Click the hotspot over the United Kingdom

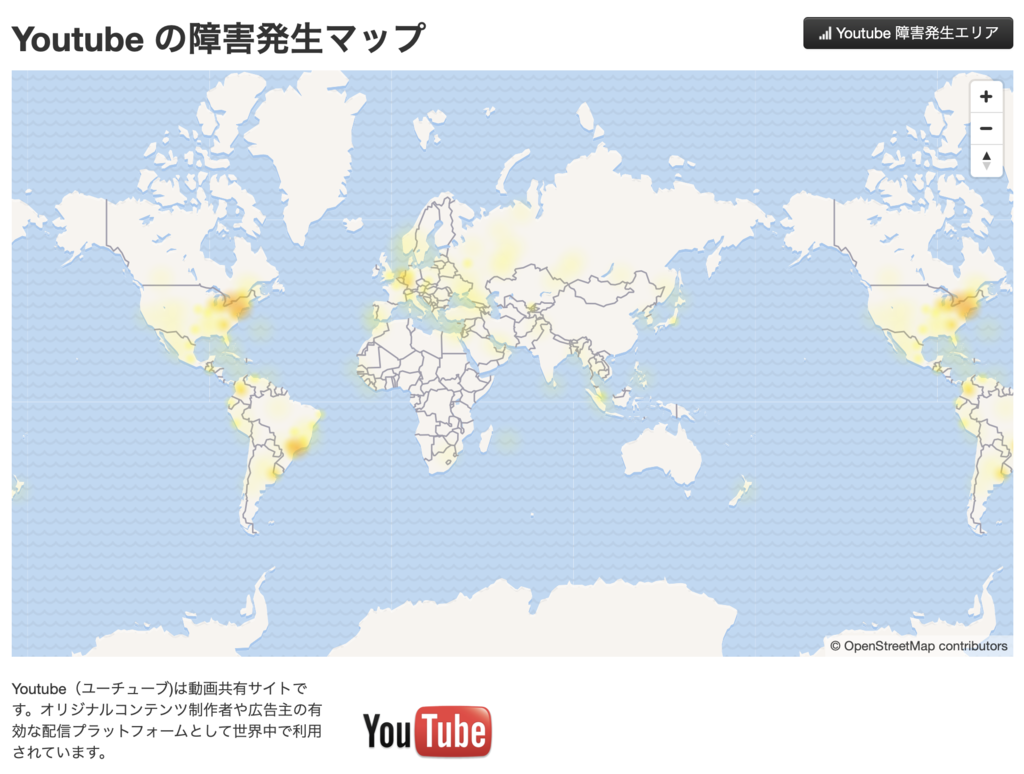[x=389, y=274]
